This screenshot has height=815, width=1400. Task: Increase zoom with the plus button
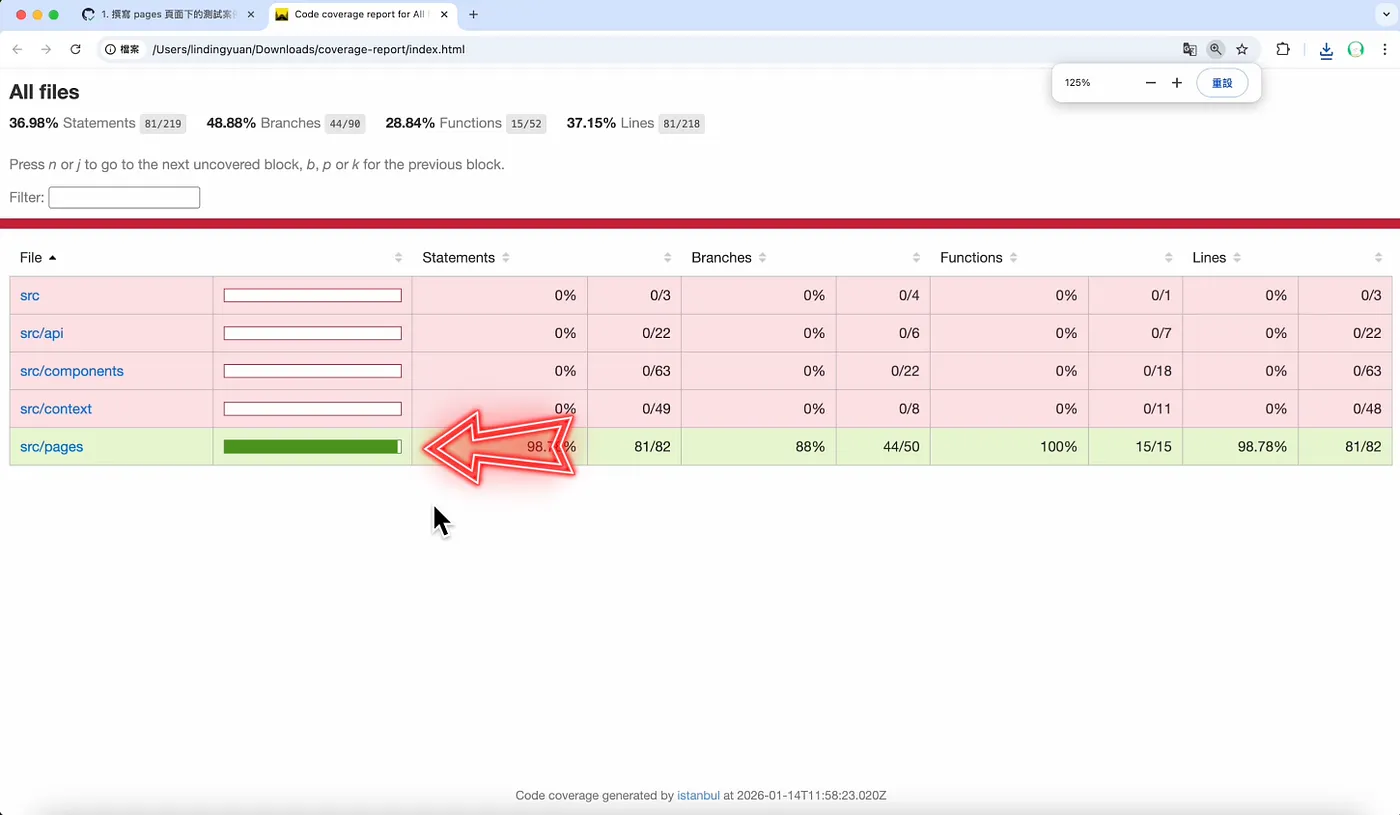(1177, 83)
